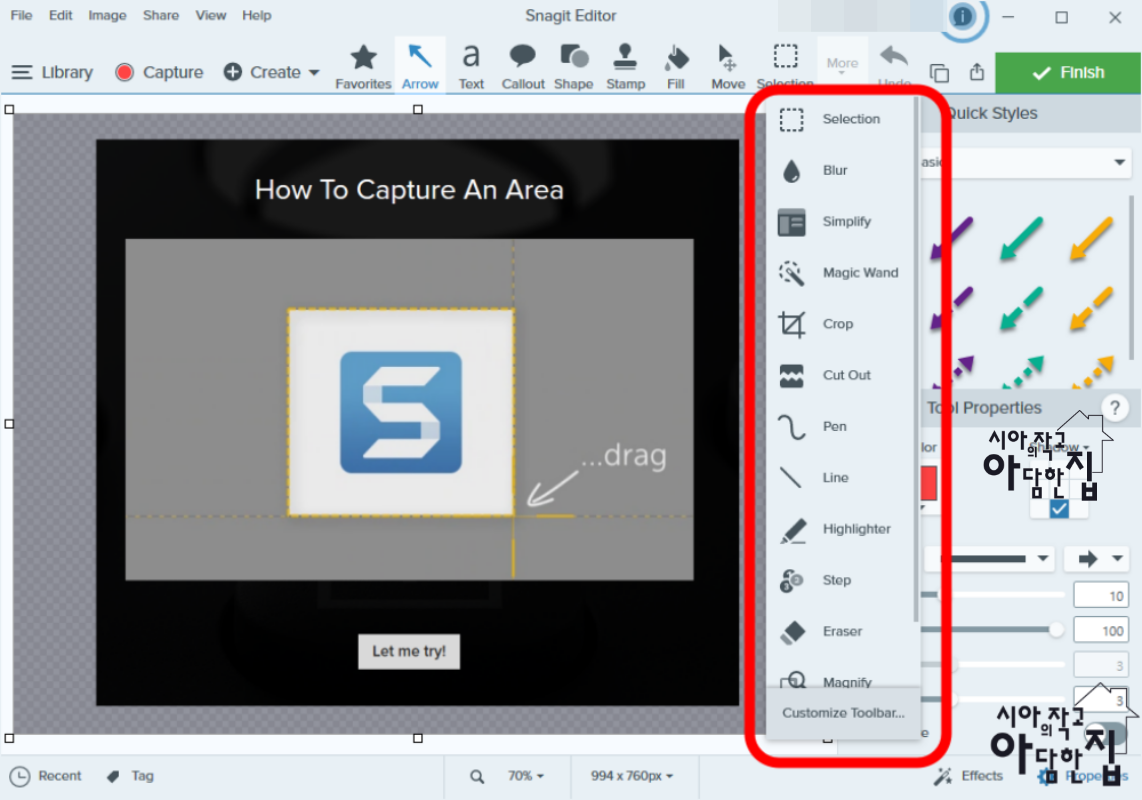Click the info icon in title bar
The image size is (1142, 800).
tap(961, 16)
